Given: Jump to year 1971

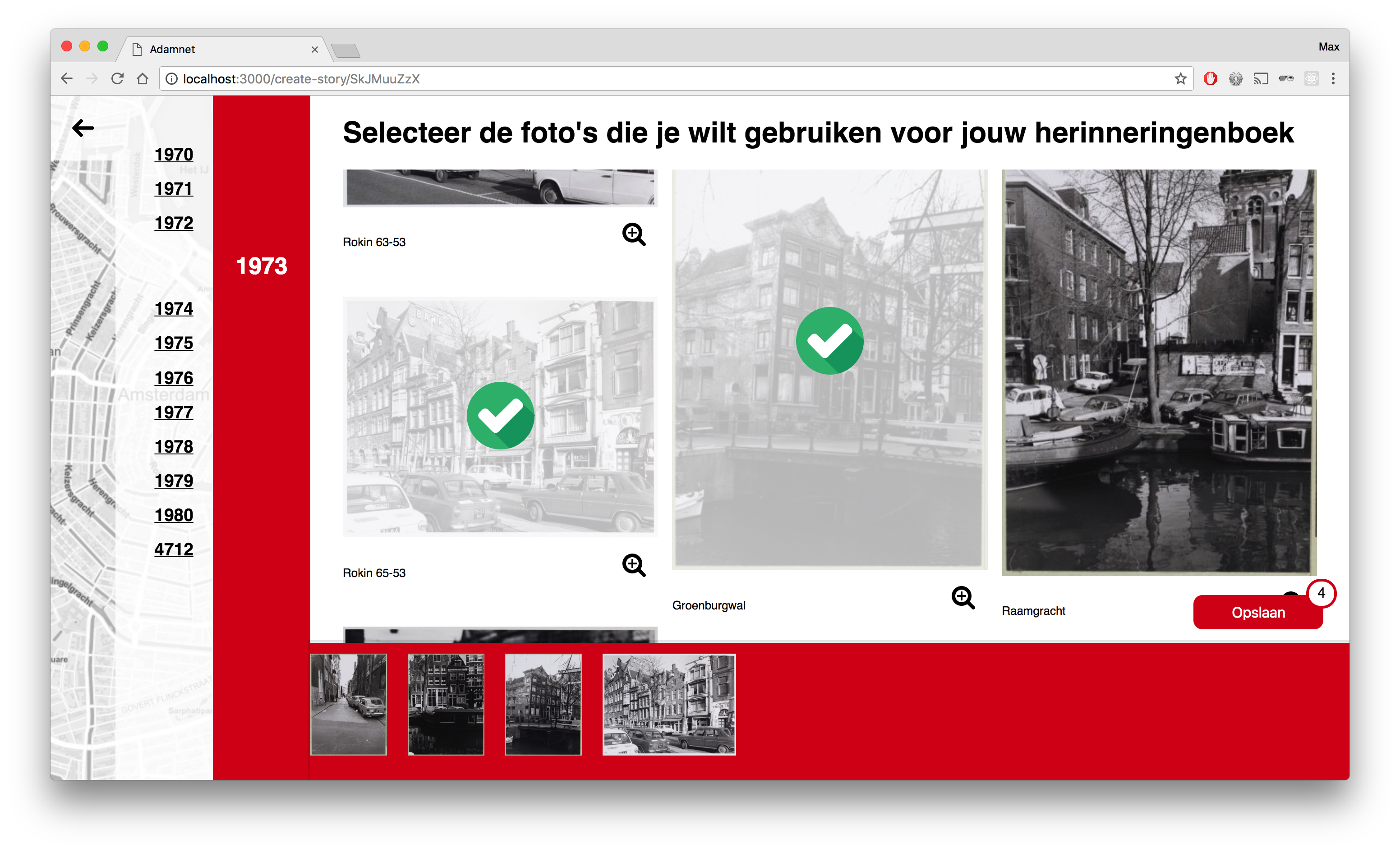Looking at the screenshot, I should (x=174, y=188).
